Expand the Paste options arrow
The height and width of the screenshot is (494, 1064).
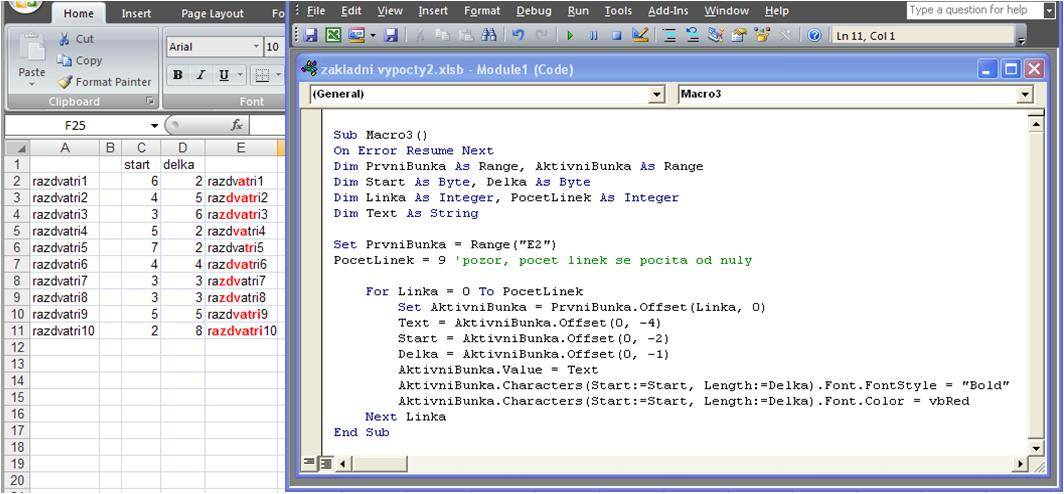(x=31, y=85)
